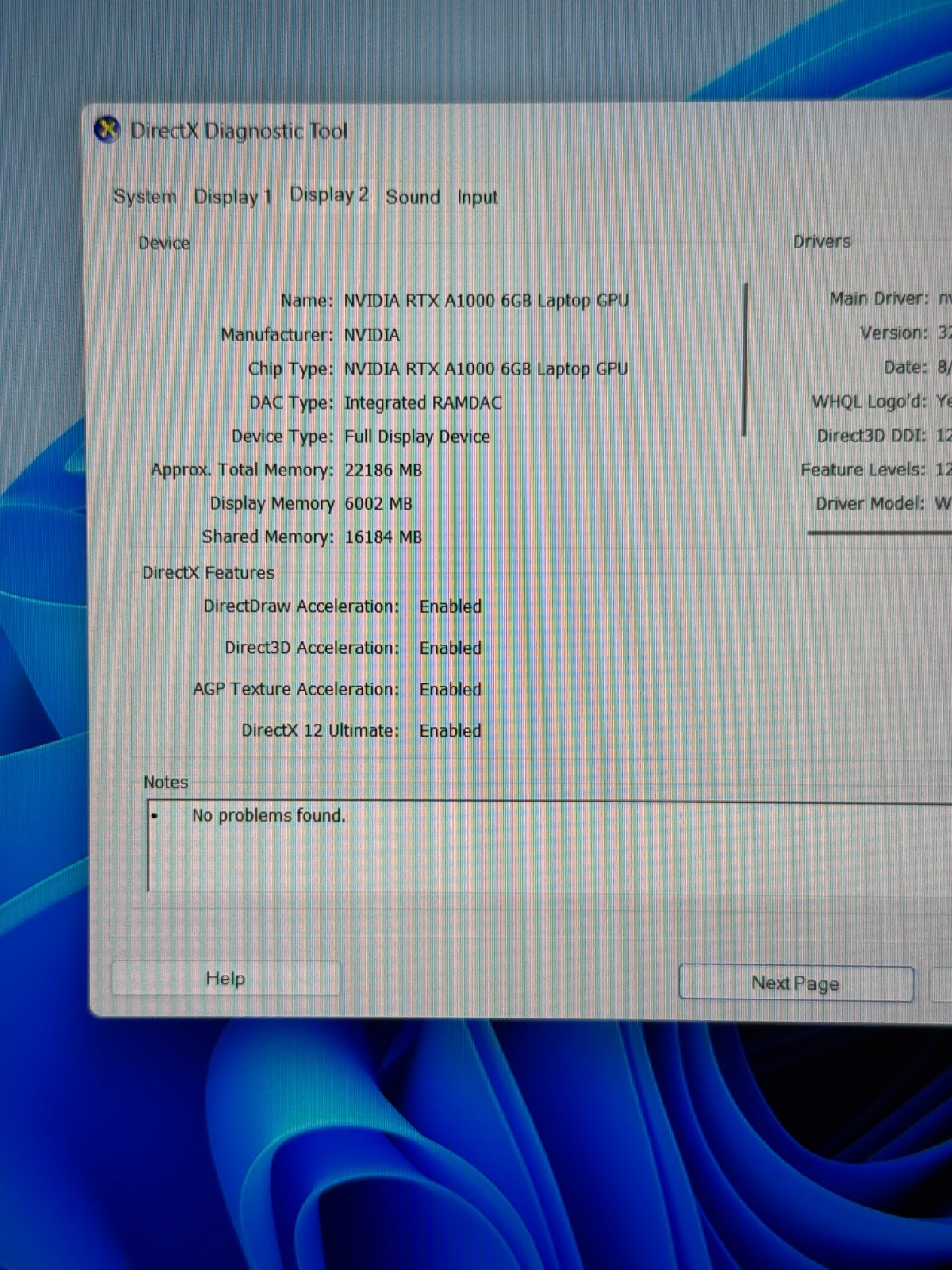Click the Main Driver label

tap(879, 298)
